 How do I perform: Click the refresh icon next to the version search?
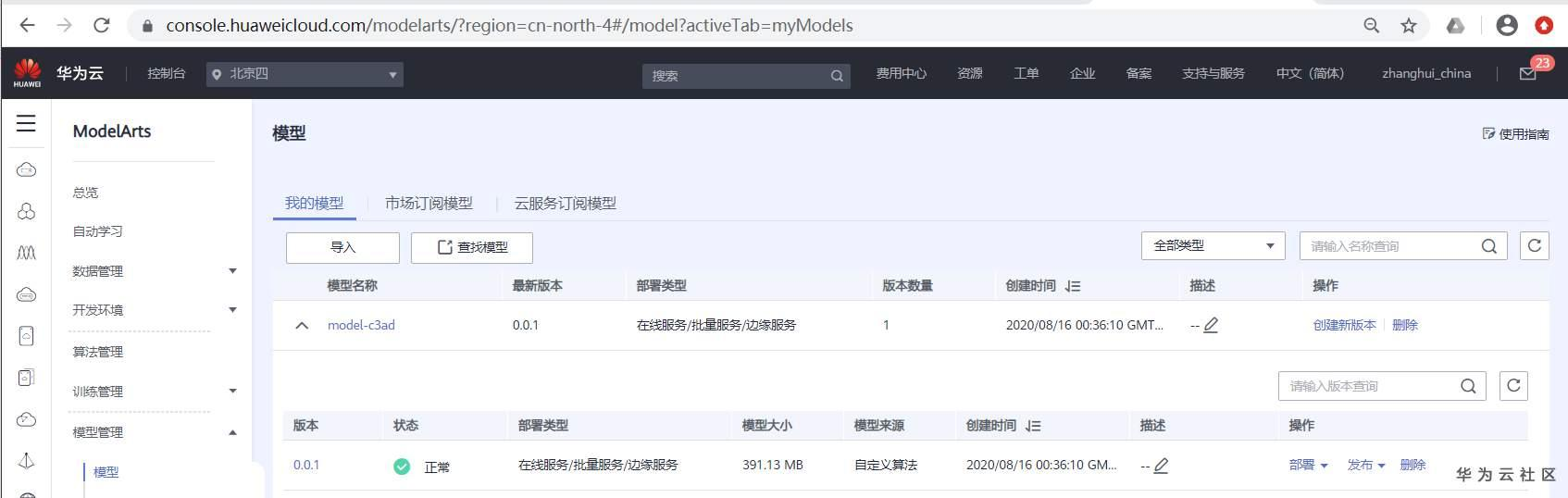point(1513,386)
